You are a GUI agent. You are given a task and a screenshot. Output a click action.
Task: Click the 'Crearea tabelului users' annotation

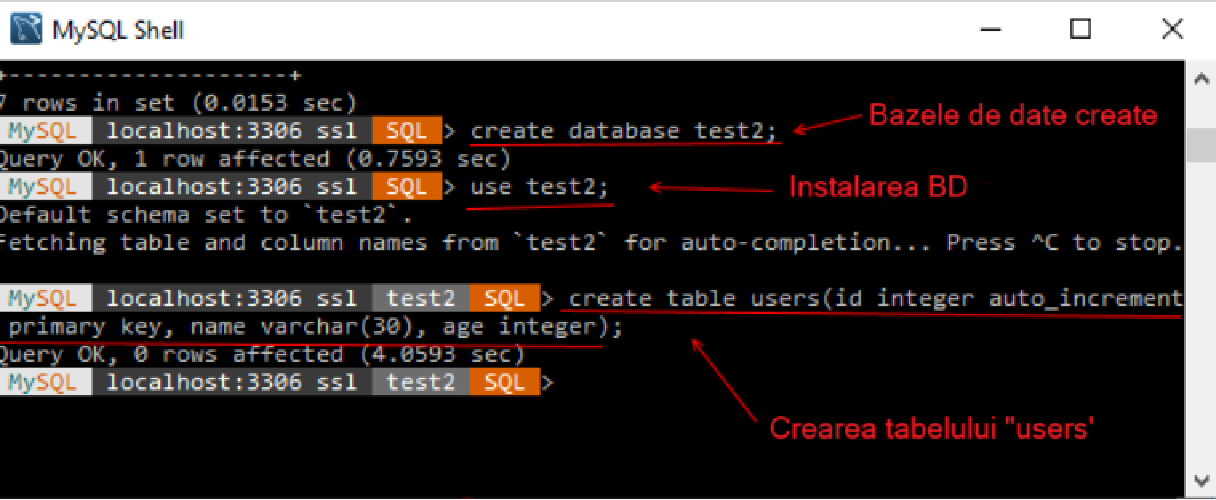pyautogui.click(x=934, y=429)
